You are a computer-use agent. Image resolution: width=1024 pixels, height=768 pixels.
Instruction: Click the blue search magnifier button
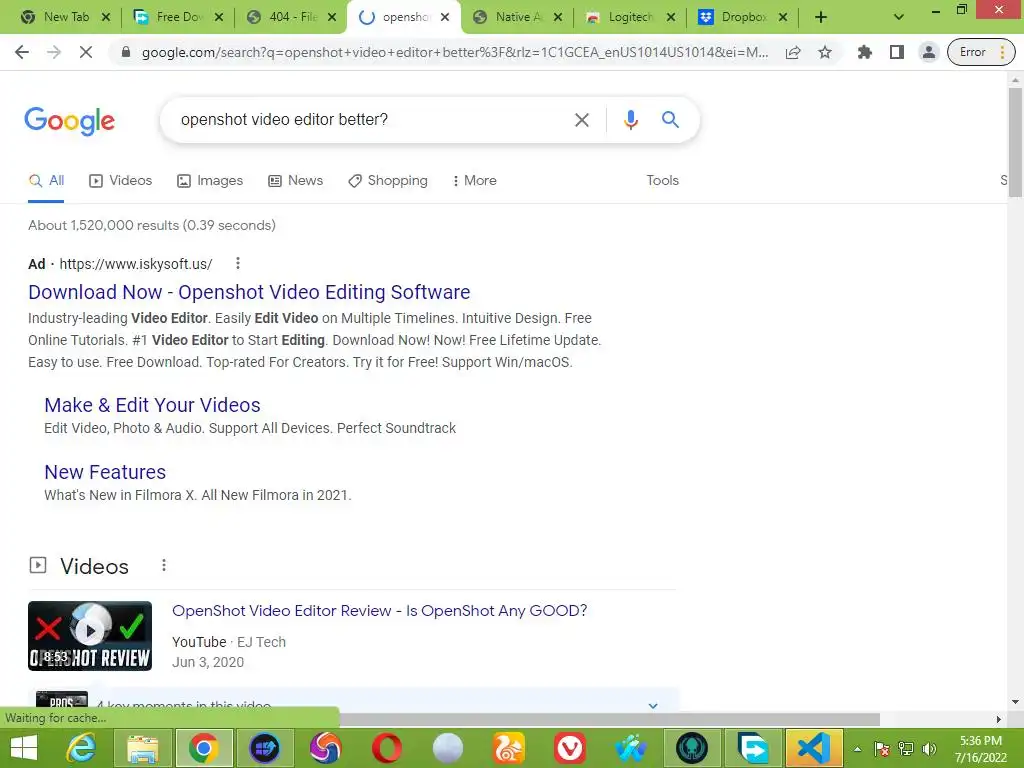[670, 120]
